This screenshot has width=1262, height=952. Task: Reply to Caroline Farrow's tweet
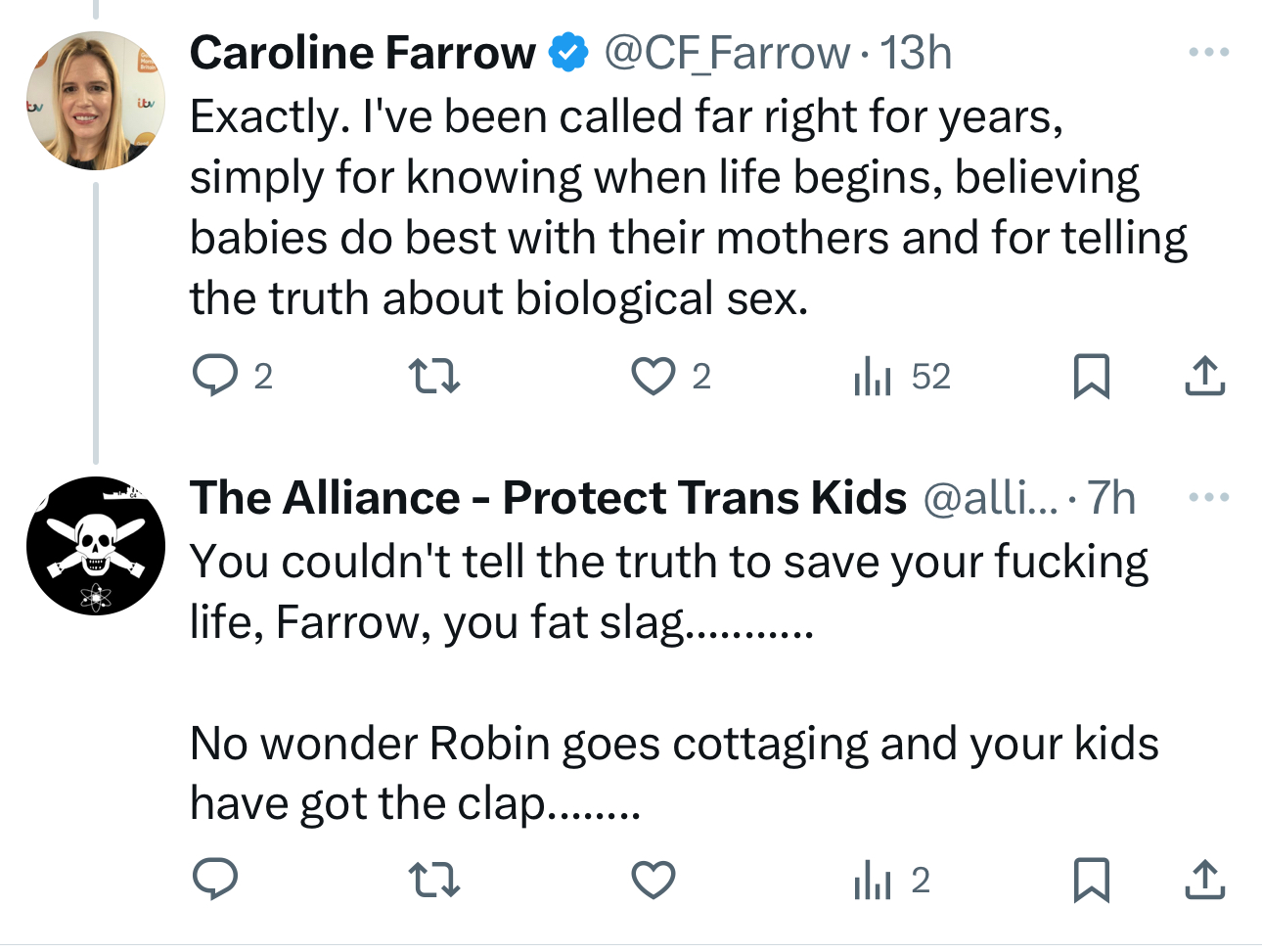point(215,376)
